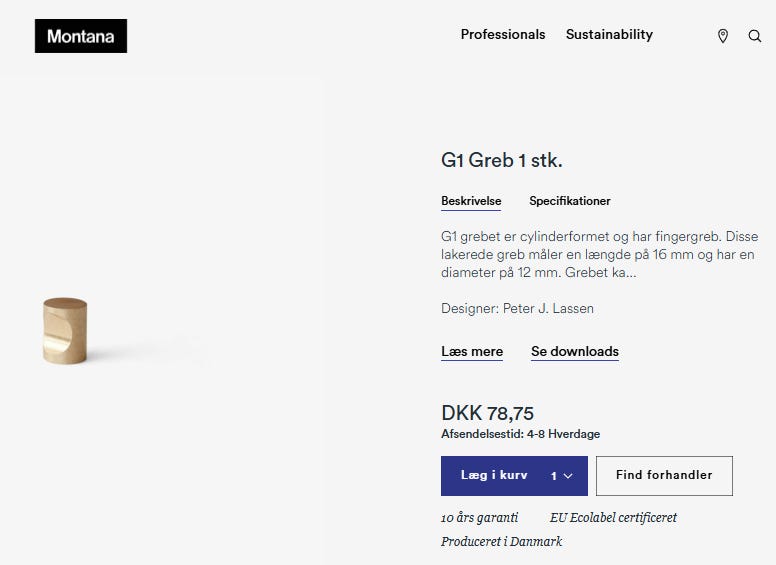Select the quantity value 1
This screenshot has height=565, width=776.
(554, 476)
